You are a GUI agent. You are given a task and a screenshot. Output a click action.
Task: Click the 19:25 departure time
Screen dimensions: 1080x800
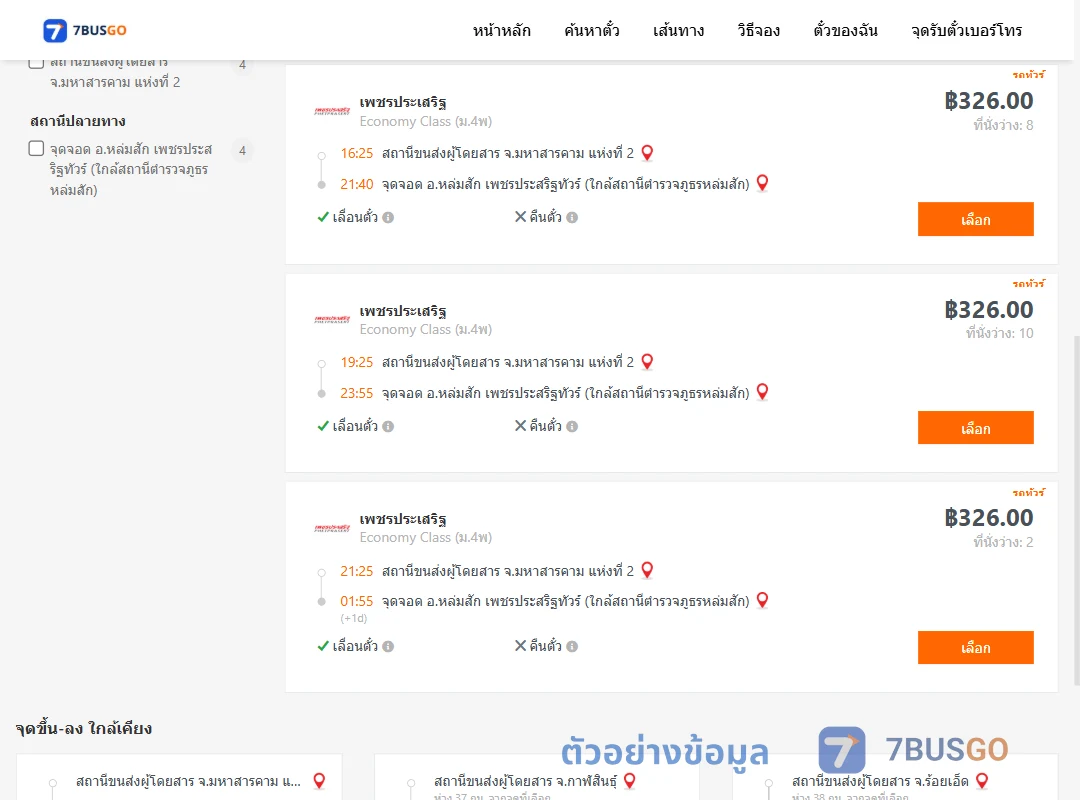(356, 362)
